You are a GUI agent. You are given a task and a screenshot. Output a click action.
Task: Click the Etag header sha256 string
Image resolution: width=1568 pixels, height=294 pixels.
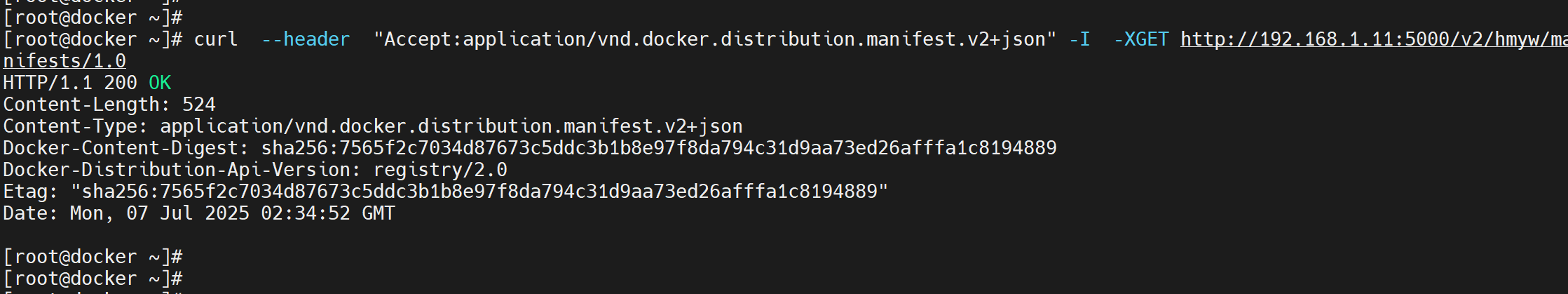[479, 192]
